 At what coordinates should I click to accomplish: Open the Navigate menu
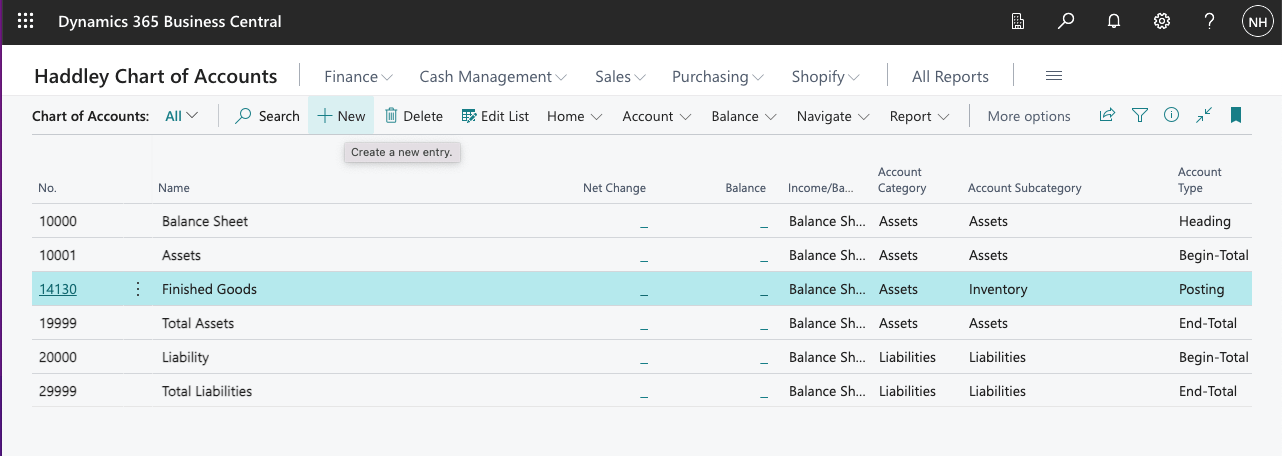pos(833,116)
